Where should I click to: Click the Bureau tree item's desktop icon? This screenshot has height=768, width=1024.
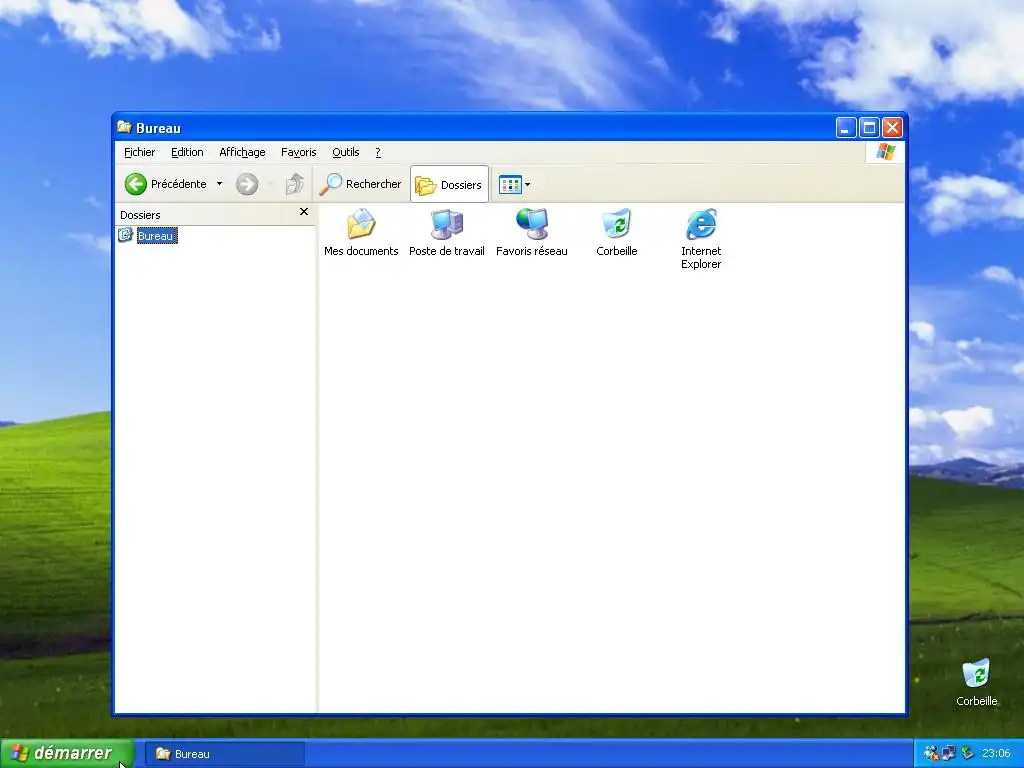point(125,235)
